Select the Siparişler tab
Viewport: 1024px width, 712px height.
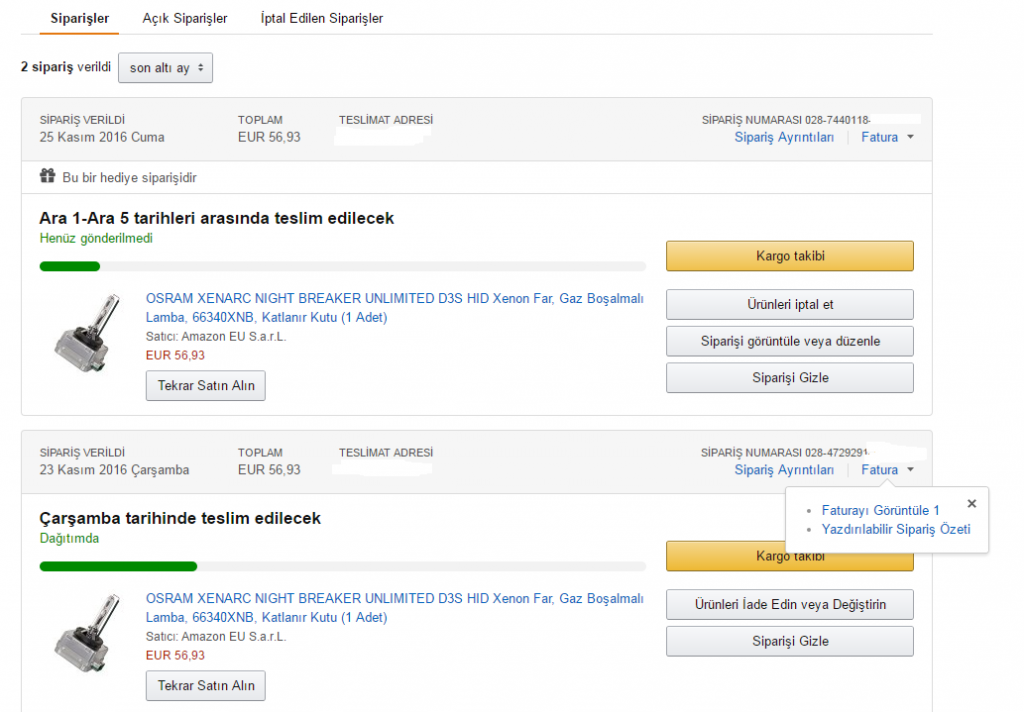(x=80, y=18)
